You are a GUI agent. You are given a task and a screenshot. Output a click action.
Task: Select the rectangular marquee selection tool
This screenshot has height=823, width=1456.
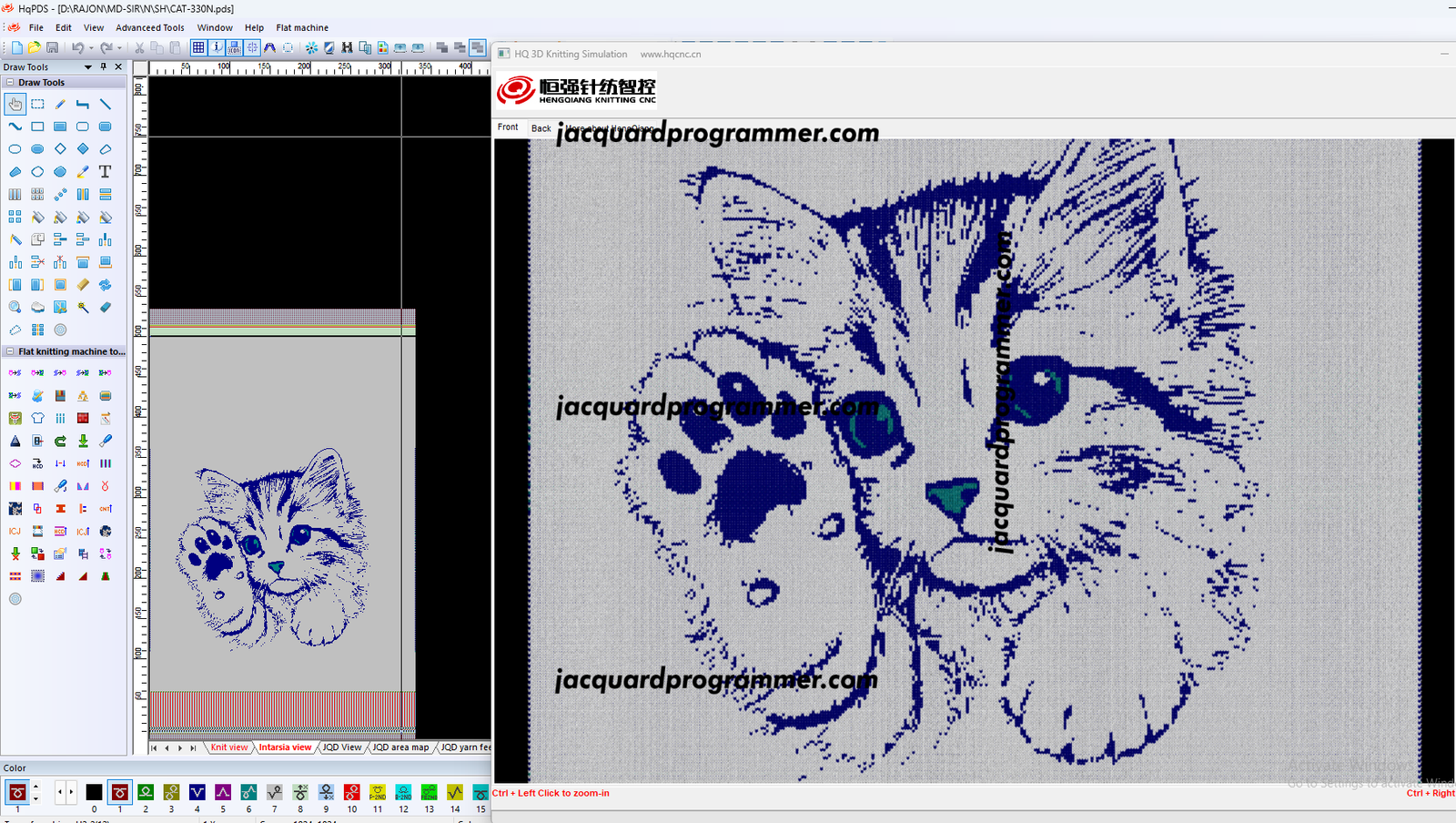[x=37, y=105]
